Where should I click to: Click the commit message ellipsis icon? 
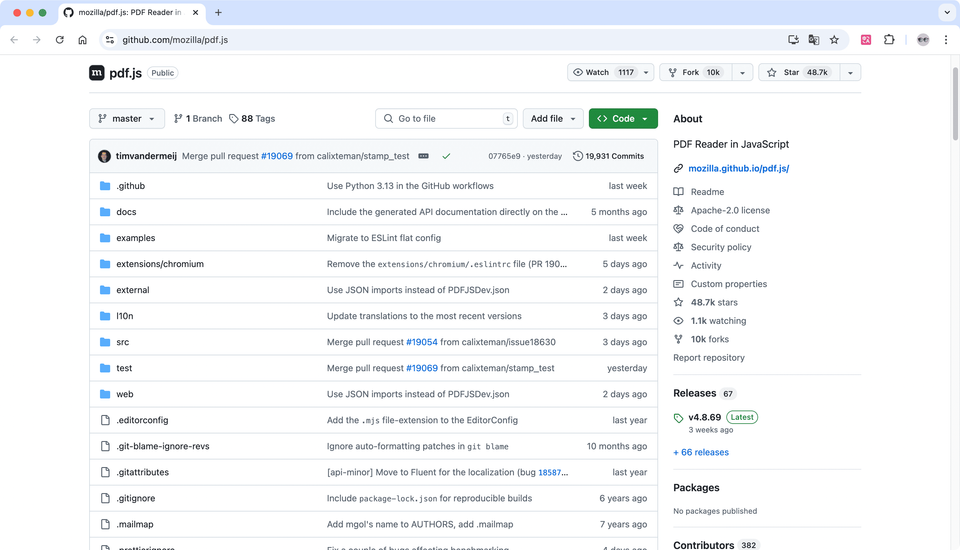[x=423, y=156]
